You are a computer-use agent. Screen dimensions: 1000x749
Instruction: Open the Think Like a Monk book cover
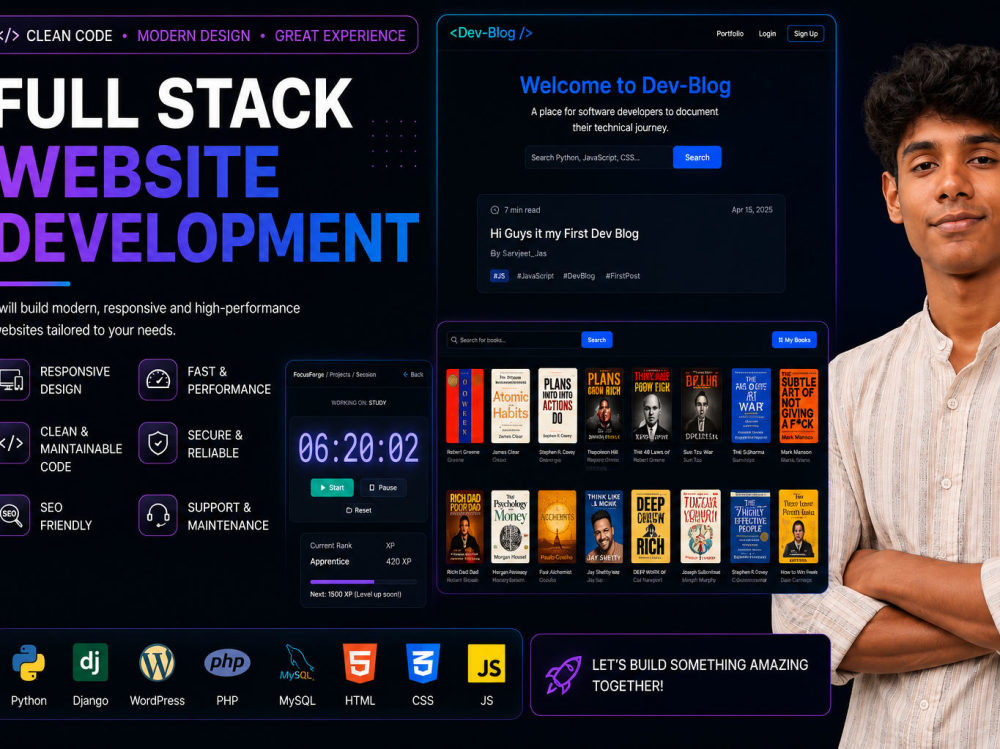coord(603,526)
